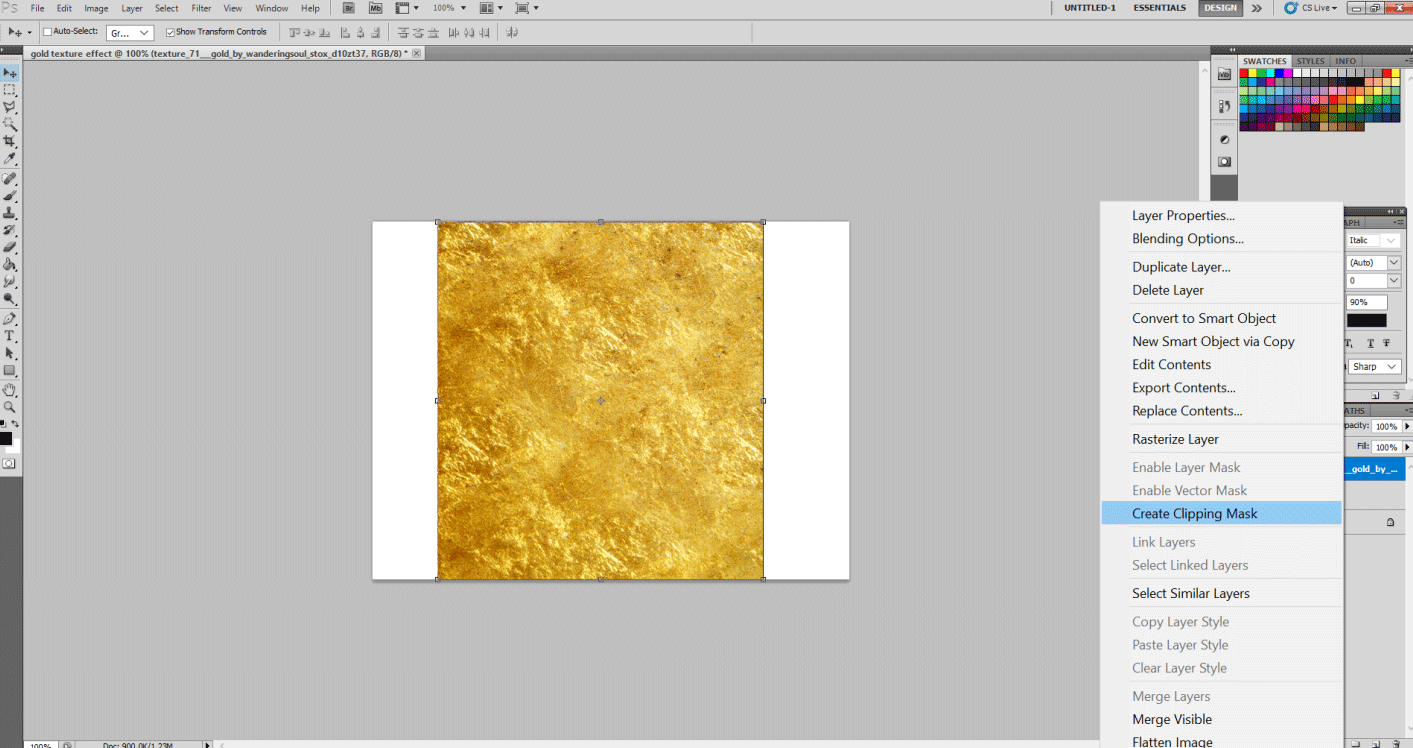Switch to the STYLES tab
Image resolution: width=1413 pixels, height=748 pixels.
pyautogui.click(x=1310, y=60)
